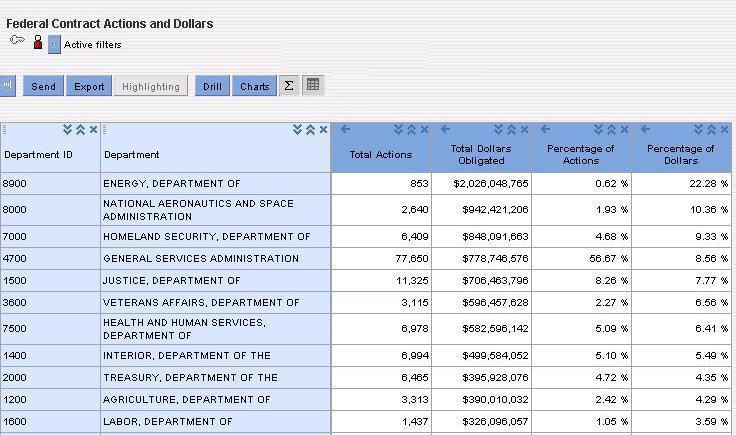Click the Sigma totals icon in toolbar
The image size is (736, 435).
tap(289, 85)
